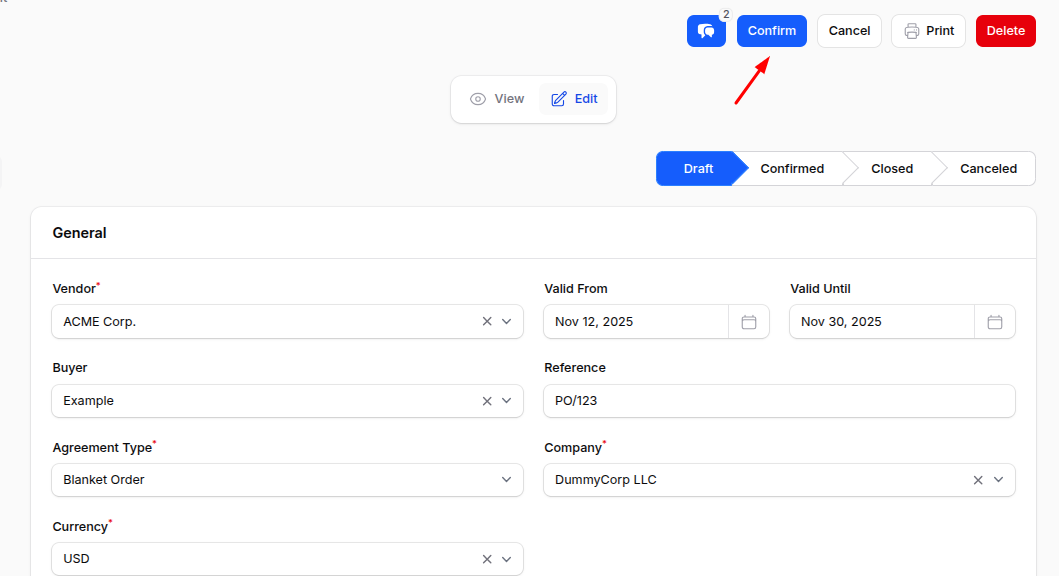This screenshot has height=576, width=1059.
Task: Open the messages icon with badge 2
Action: (706, 31)
